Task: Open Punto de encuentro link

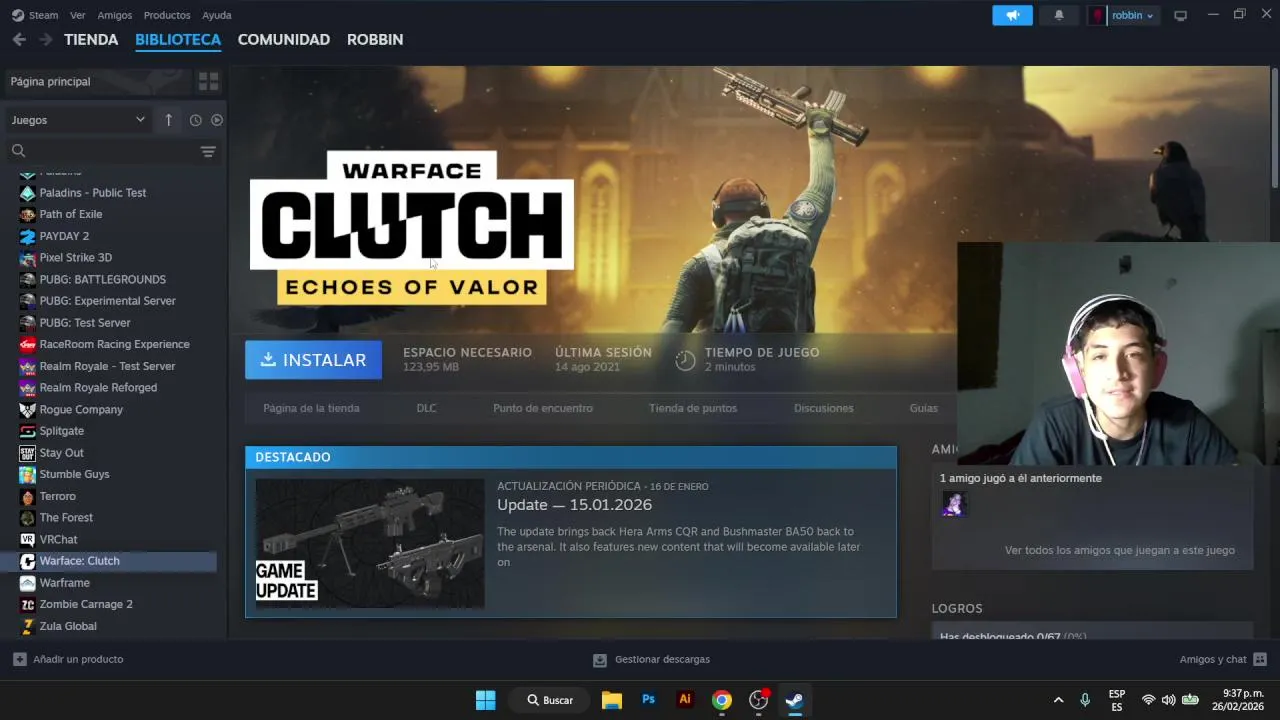Action: tap(543, 408)
